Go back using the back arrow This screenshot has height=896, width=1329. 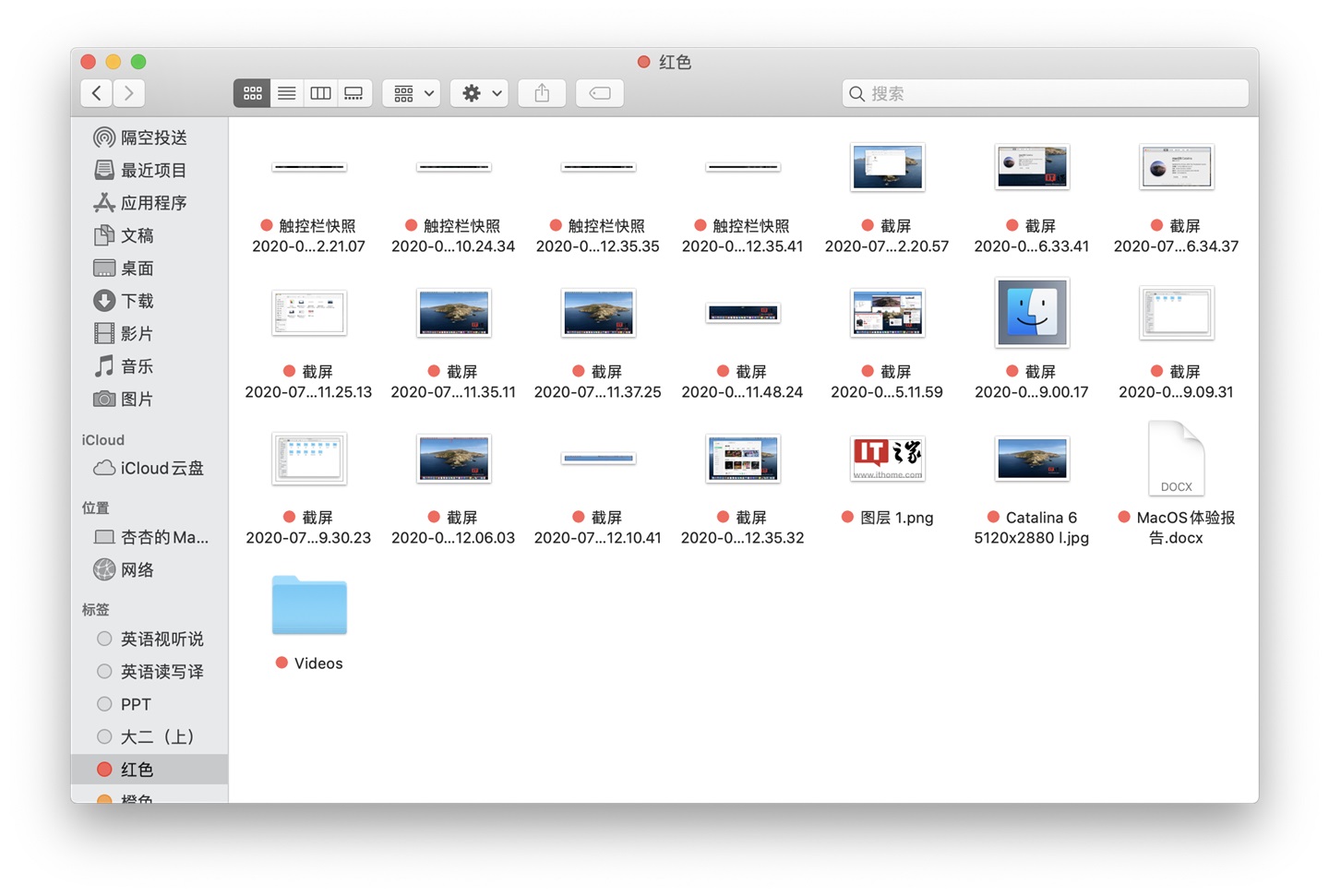97,93
